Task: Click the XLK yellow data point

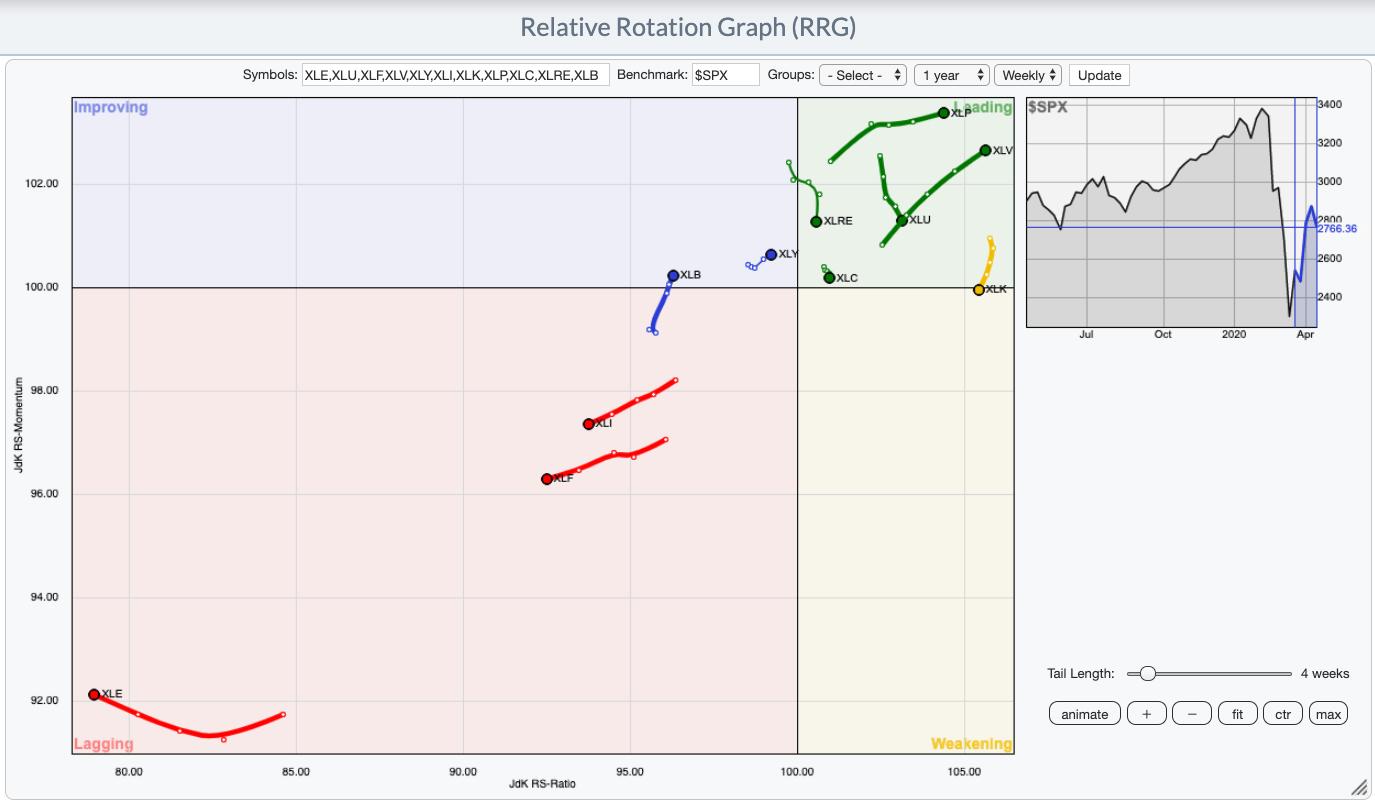Action: [x=979, y=290]
